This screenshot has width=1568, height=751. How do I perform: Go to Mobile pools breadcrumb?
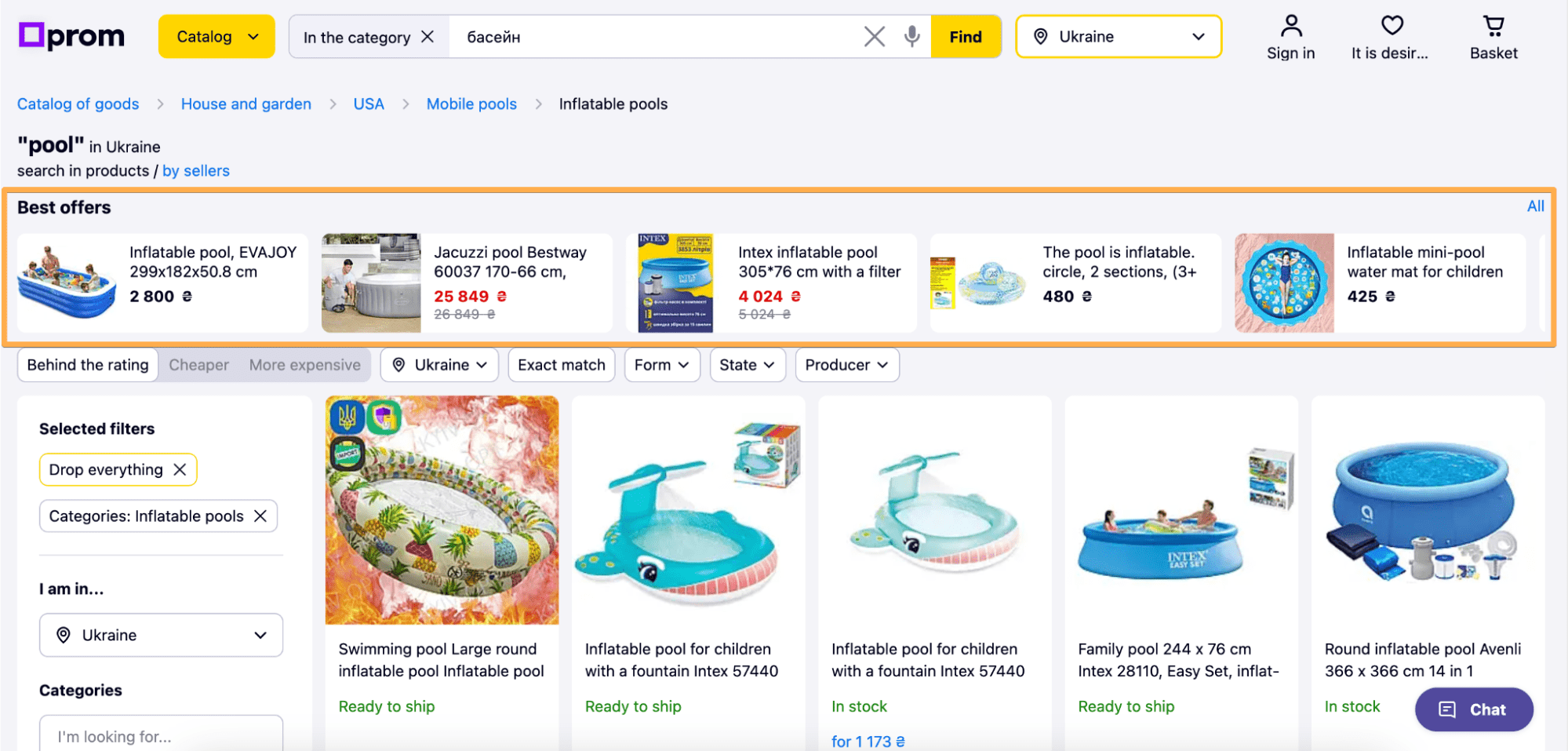tap(471, 104)
